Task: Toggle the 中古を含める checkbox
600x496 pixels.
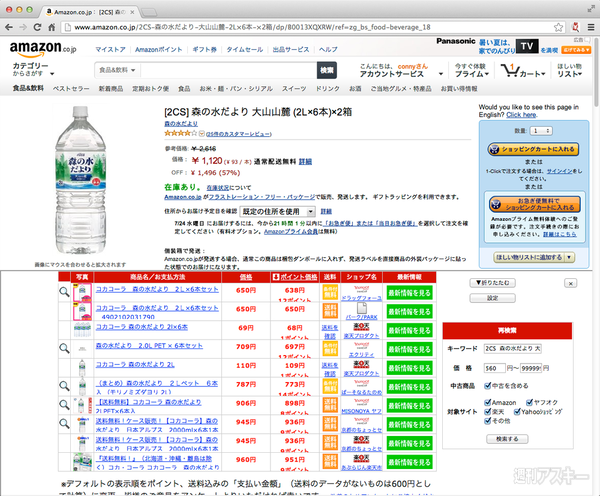Action: 488,385
